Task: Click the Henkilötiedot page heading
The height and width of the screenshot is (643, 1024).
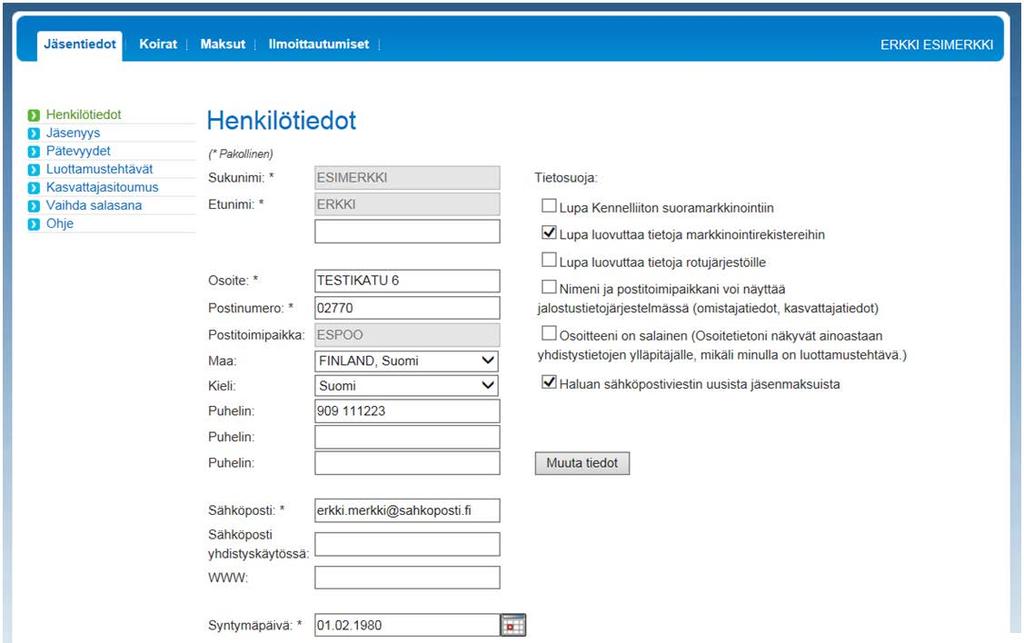Action: click(x=281, y=121)
